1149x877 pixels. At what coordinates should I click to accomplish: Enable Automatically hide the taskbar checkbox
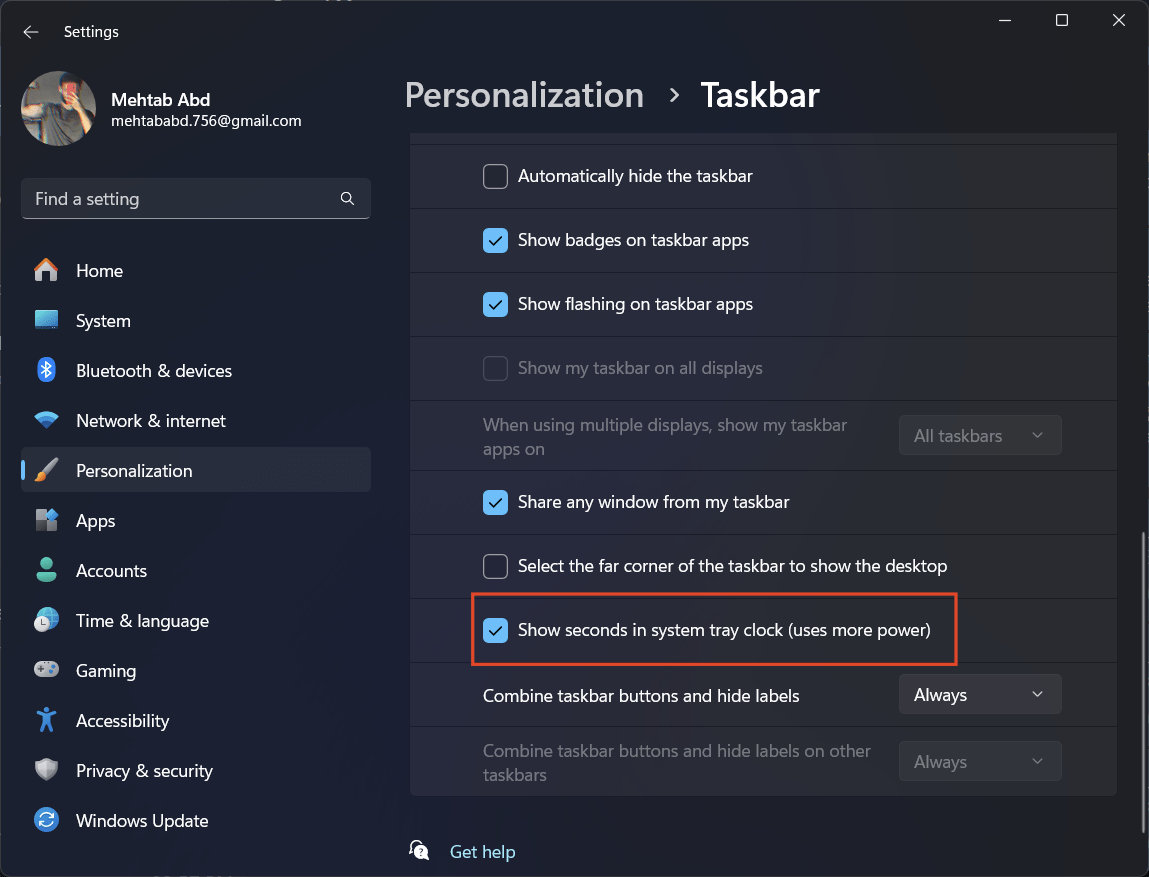pyautogui.click(x=495, y=177)
